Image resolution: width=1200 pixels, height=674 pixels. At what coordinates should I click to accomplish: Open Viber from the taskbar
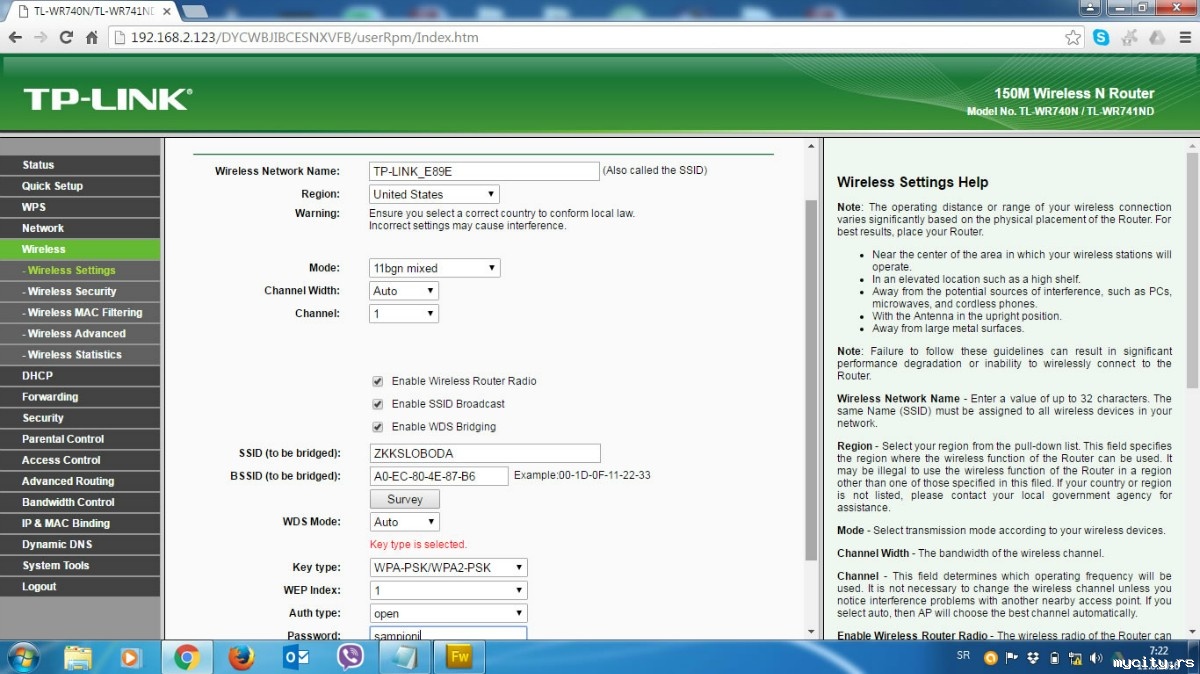[x=350, y=657]
